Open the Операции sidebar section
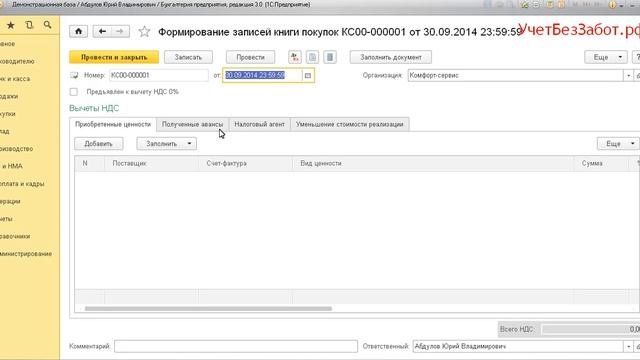The width and height of the screenshot is (640, 360). (10, 202)
